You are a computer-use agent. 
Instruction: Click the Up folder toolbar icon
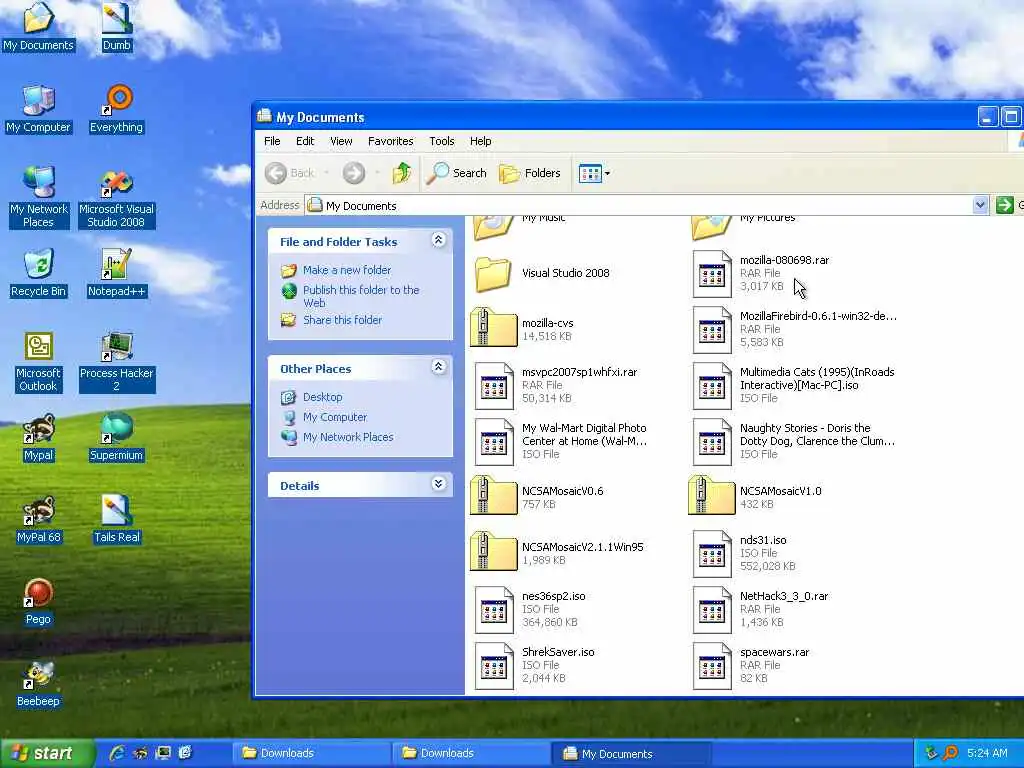coord(402,173)
